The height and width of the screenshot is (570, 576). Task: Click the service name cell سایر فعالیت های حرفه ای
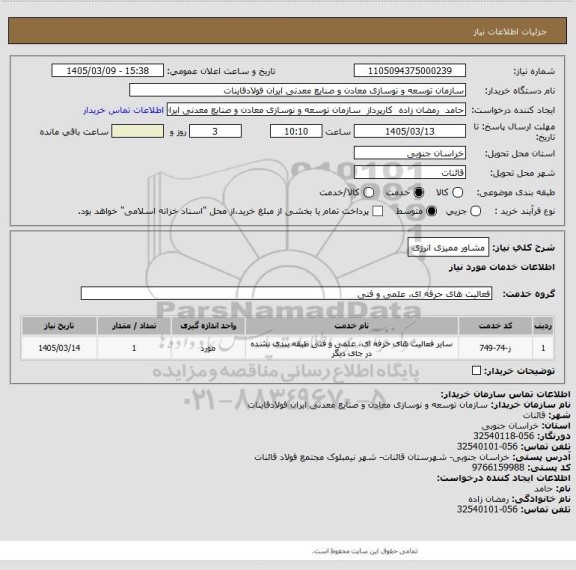(x=352, y=349)
